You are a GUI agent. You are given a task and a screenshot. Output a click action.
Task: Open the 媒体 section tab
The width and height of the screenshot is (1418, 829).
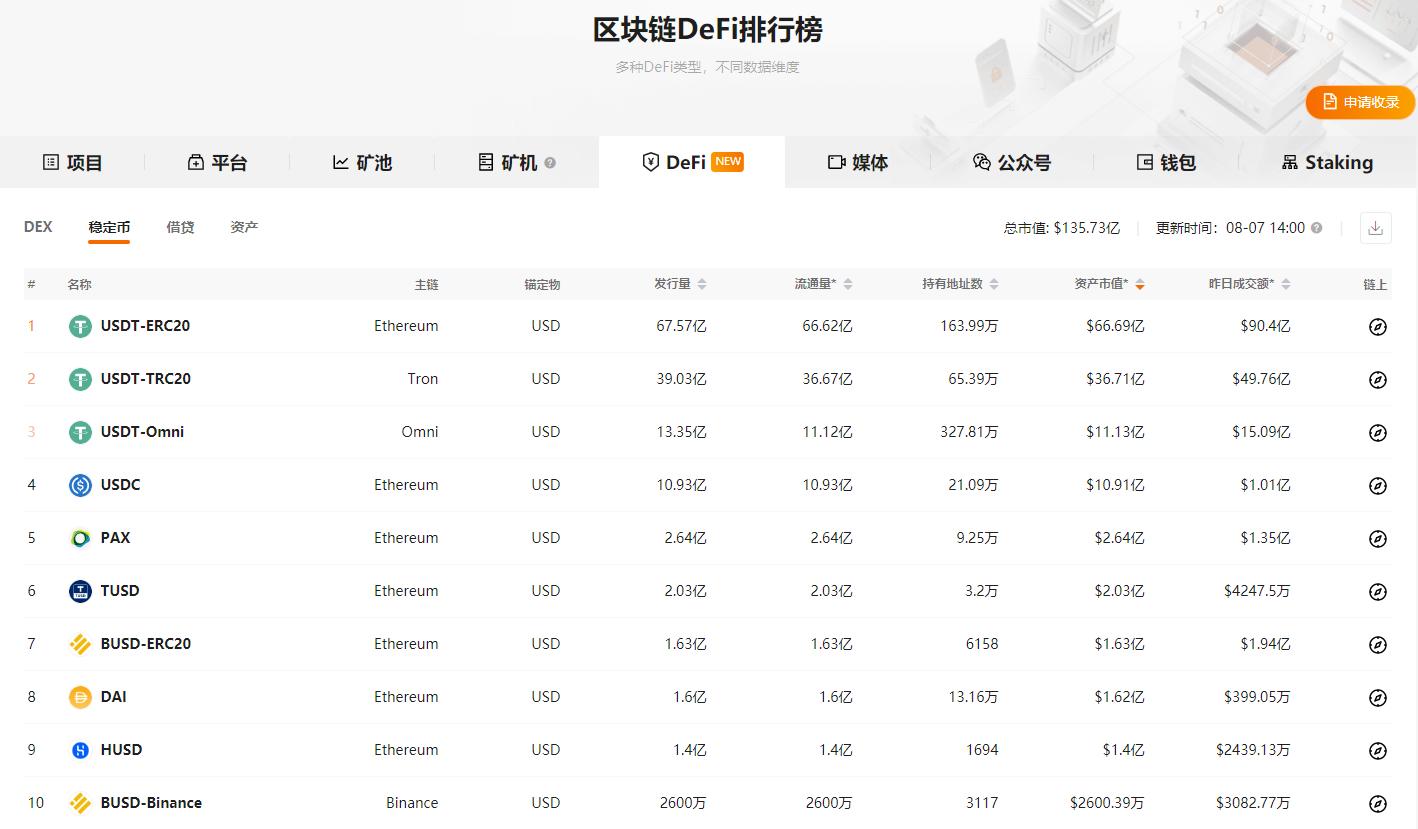point(857,162)
